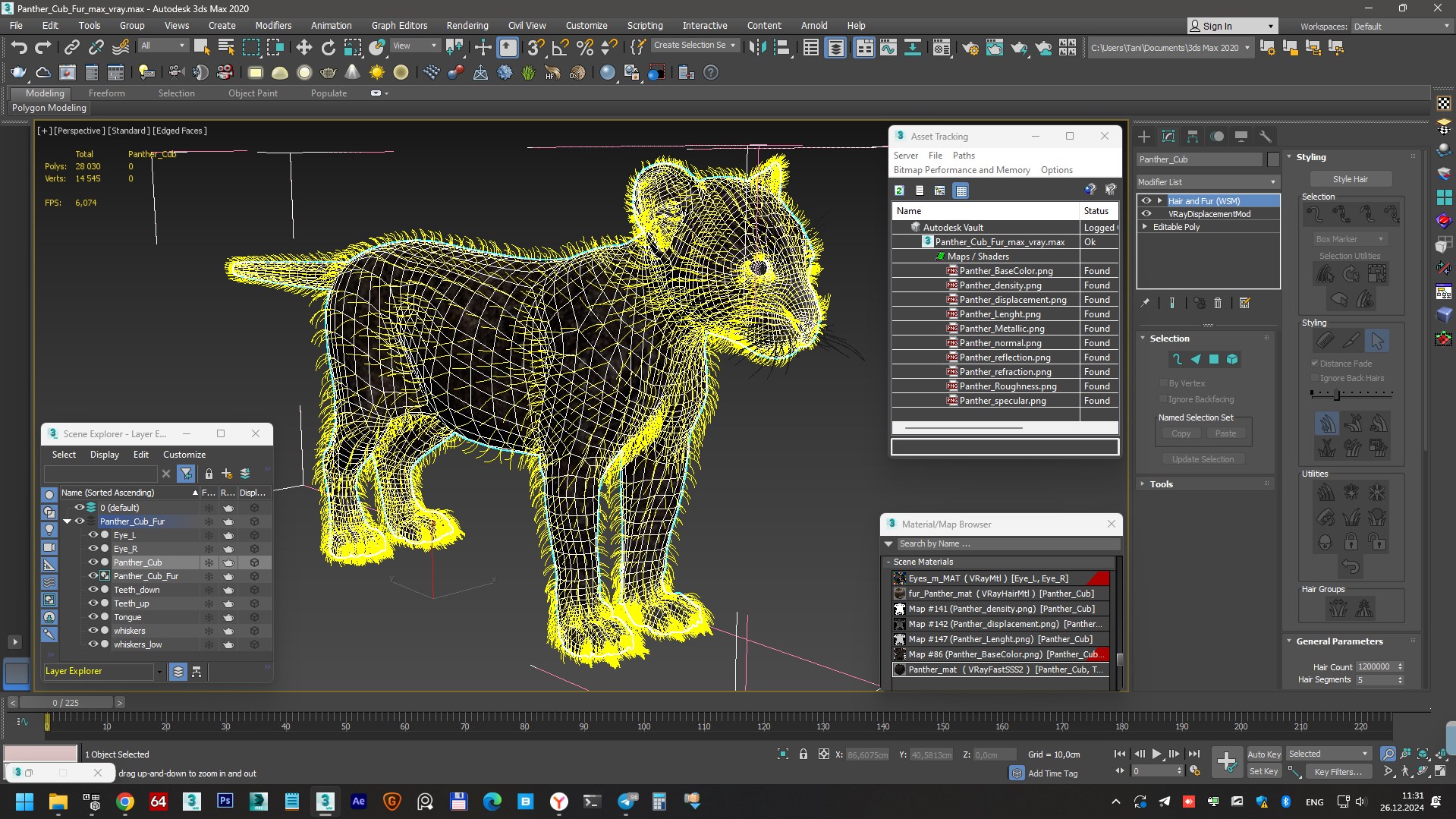Open the View reference coordinate dropdown

pyautogui.click(x=414, y=46)
